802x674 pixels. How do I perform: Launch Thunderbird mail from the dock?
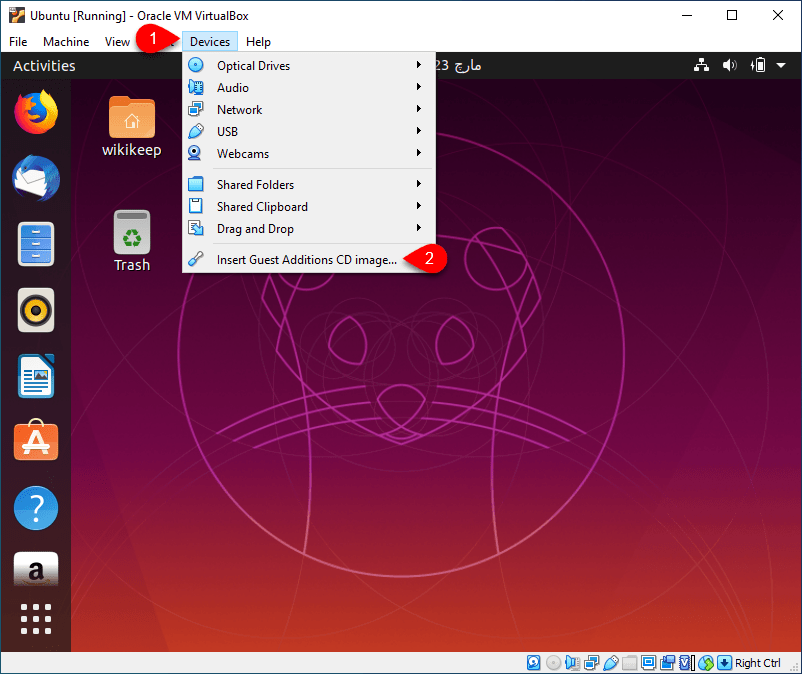[36, 178]
